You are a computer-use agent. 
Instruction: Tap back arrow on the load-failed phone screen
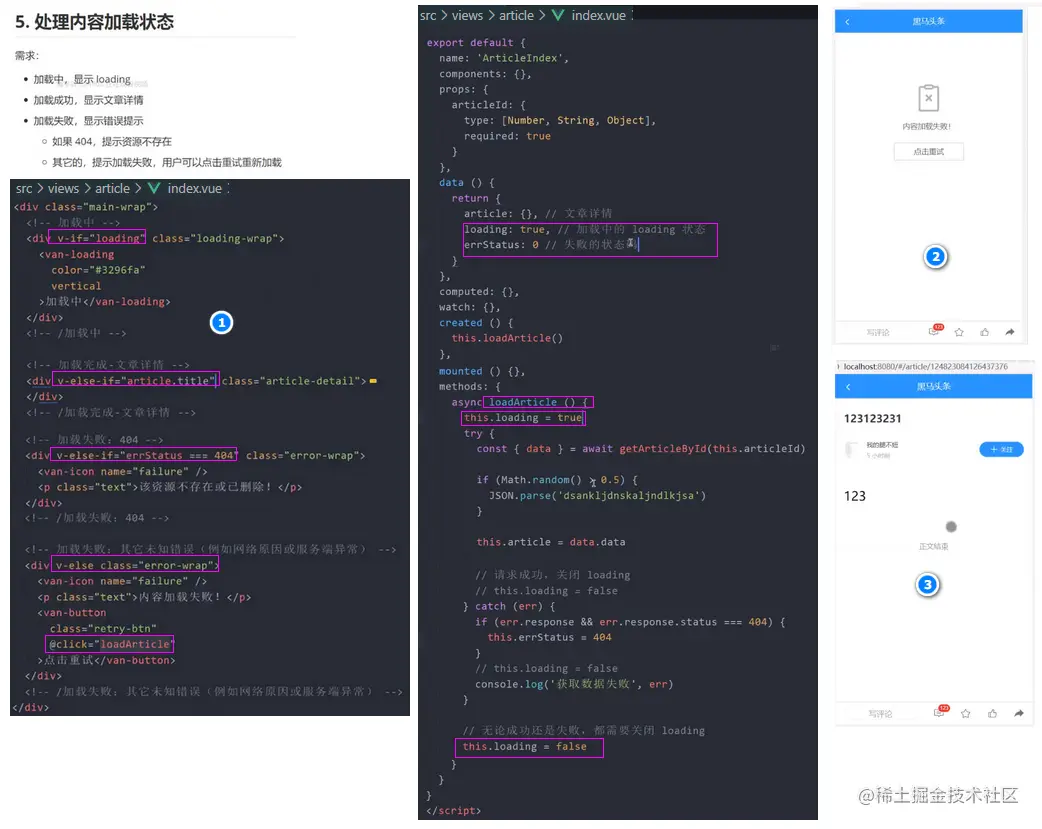[x=847, y=22]
